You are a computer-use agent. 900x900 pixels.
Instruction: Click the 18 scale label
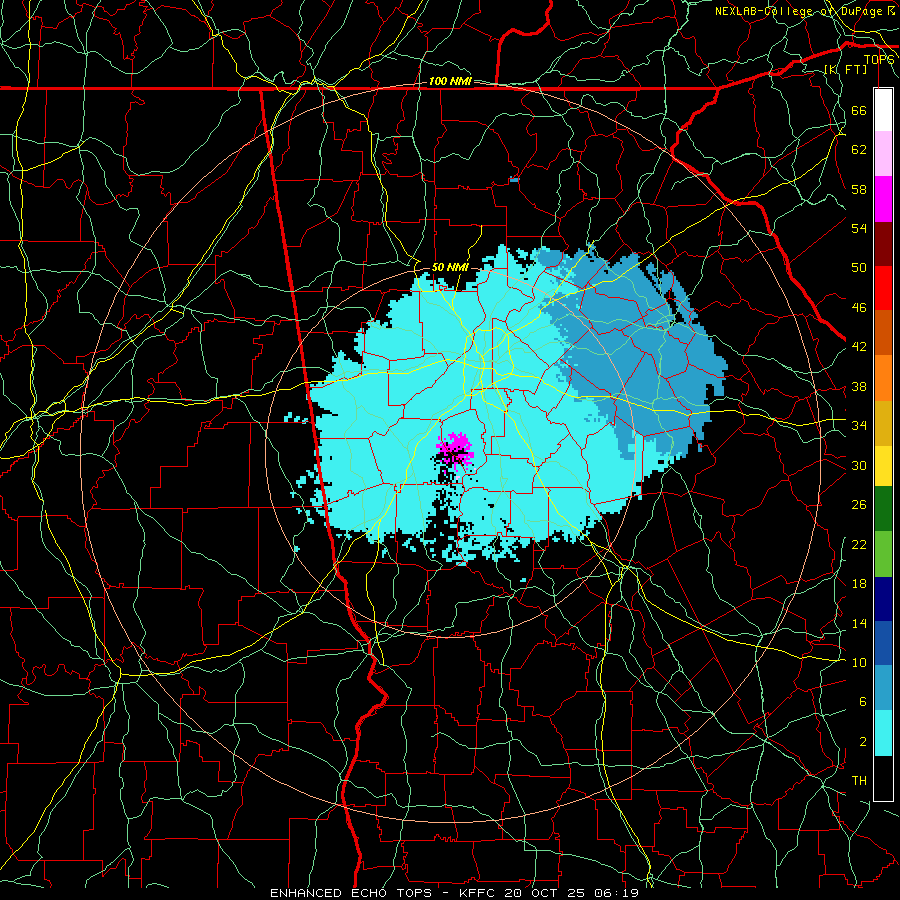coord(859,584)
